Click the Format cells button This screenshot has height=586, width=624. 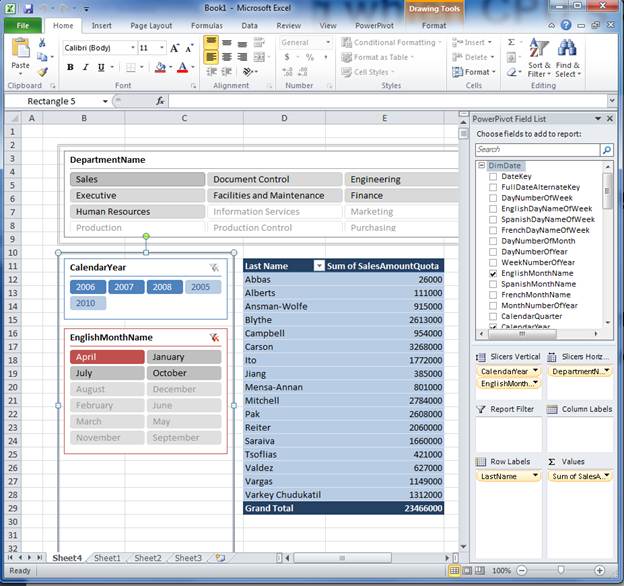click(x=474, y=72)
